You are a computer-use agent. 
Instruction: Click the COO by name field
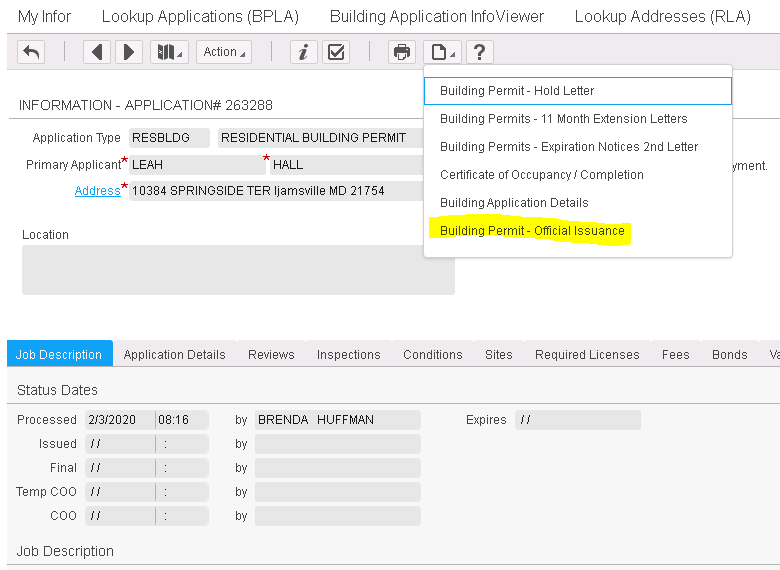338,516
